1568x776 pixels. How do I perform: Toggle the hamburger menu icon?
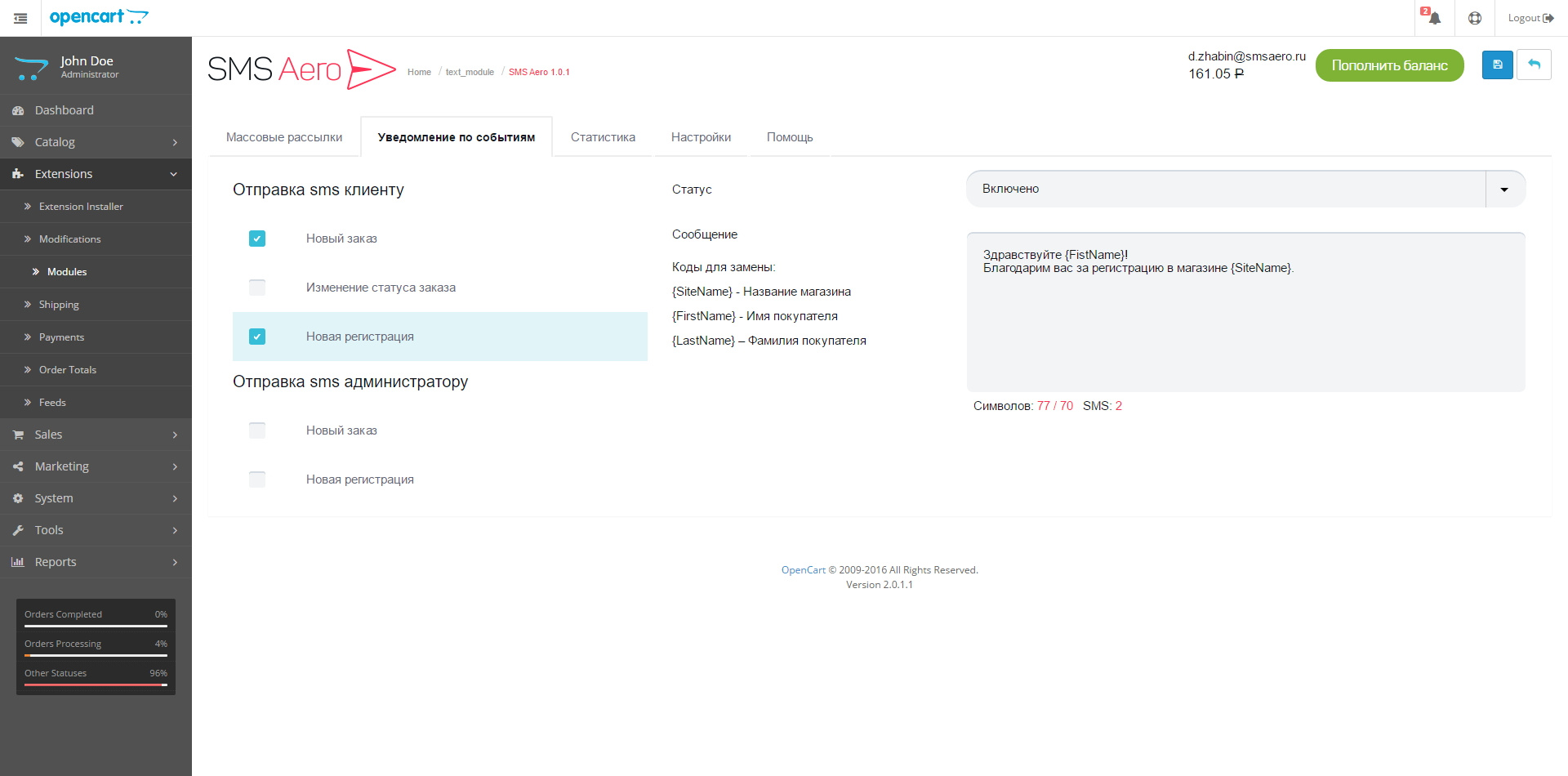[20, 18]
